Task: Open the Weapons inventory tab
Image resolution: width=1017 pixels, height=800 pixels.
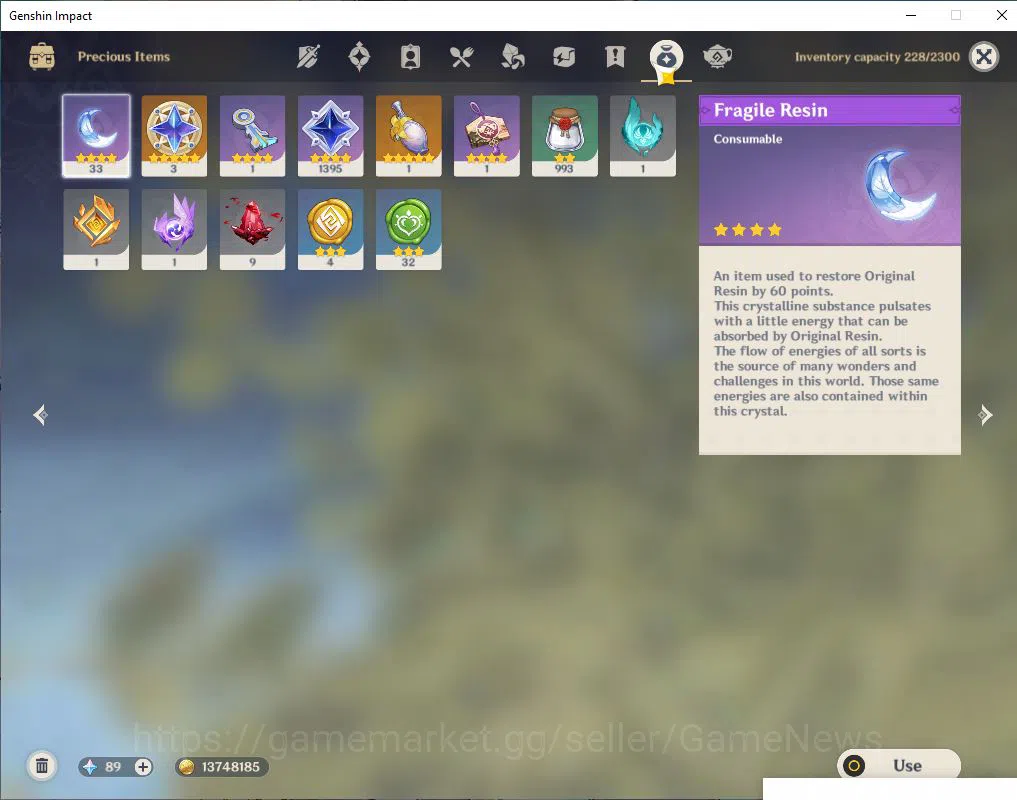Action: click(308, 57)
